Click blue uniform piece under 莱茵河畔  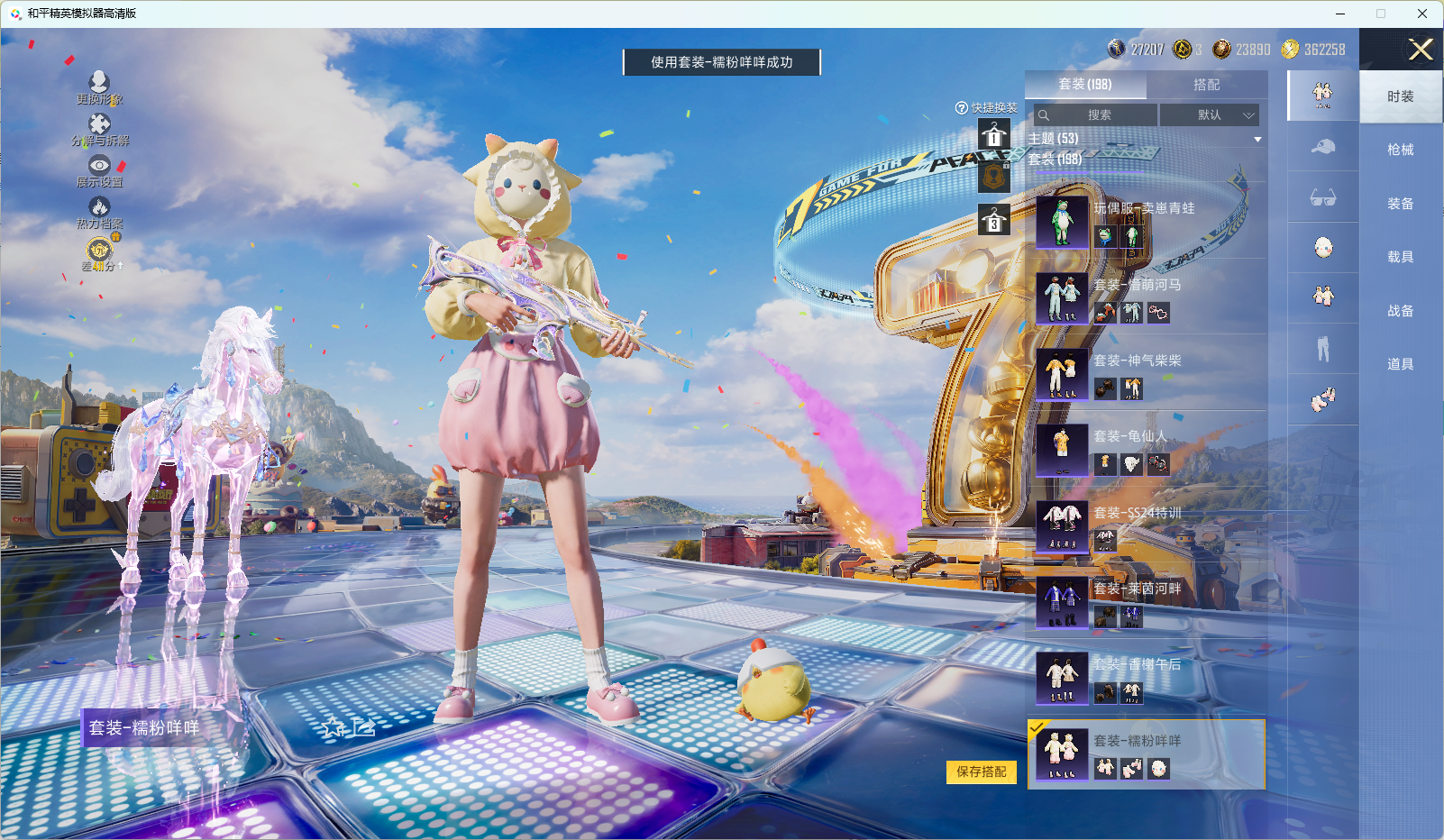tap(1132, 616)
